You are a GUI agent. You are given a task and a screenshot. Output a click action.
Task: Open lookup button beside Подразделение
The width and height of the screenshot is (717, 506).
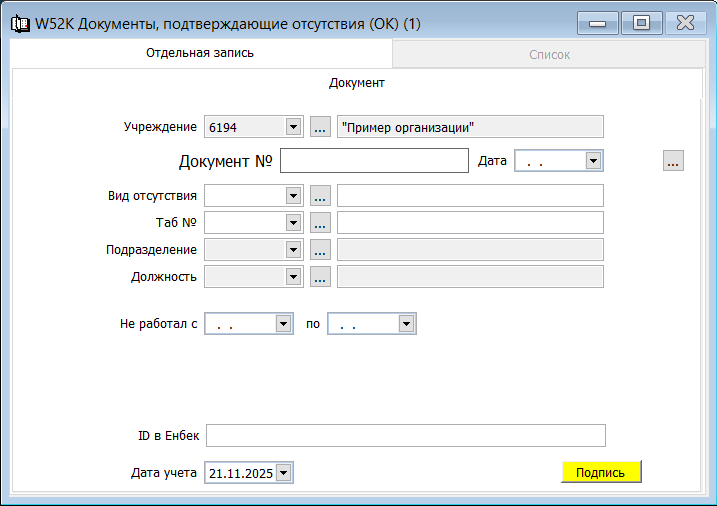pyautogui.click(x=320, y=250)
